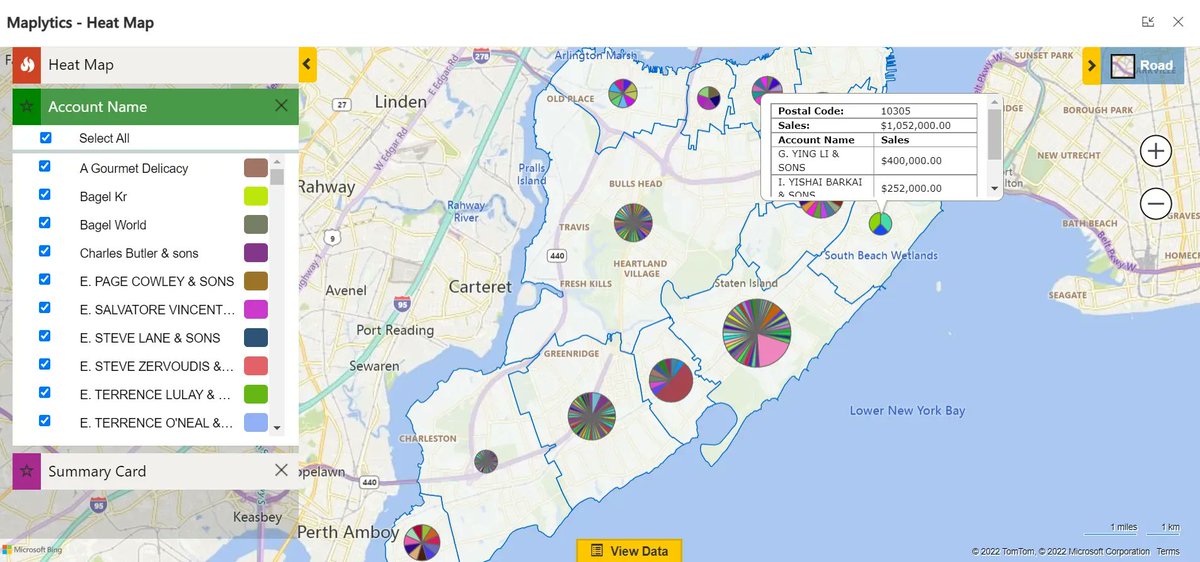Viewport: 1200px width, 562px height.
Task: Uncheck A Gourmet Delicacy account
Action: [45, 167]
